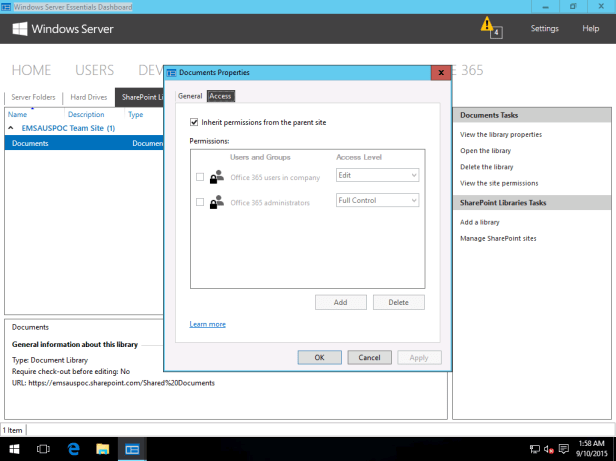
Task: Open the Windows Start menu
Action: [14, 449]
